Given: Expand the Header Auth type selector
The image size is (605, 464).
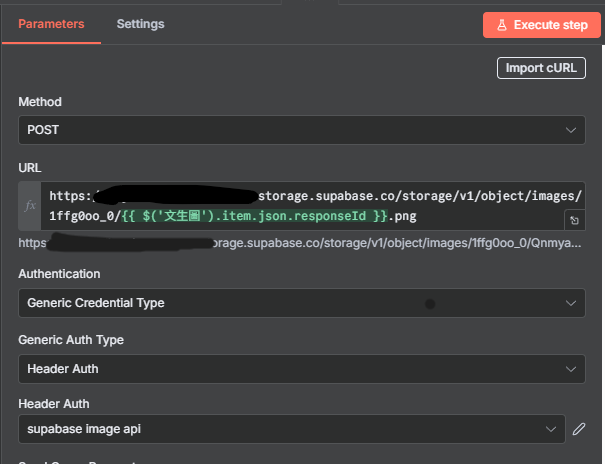Looking at the screenshot, I should pos(300,369).
